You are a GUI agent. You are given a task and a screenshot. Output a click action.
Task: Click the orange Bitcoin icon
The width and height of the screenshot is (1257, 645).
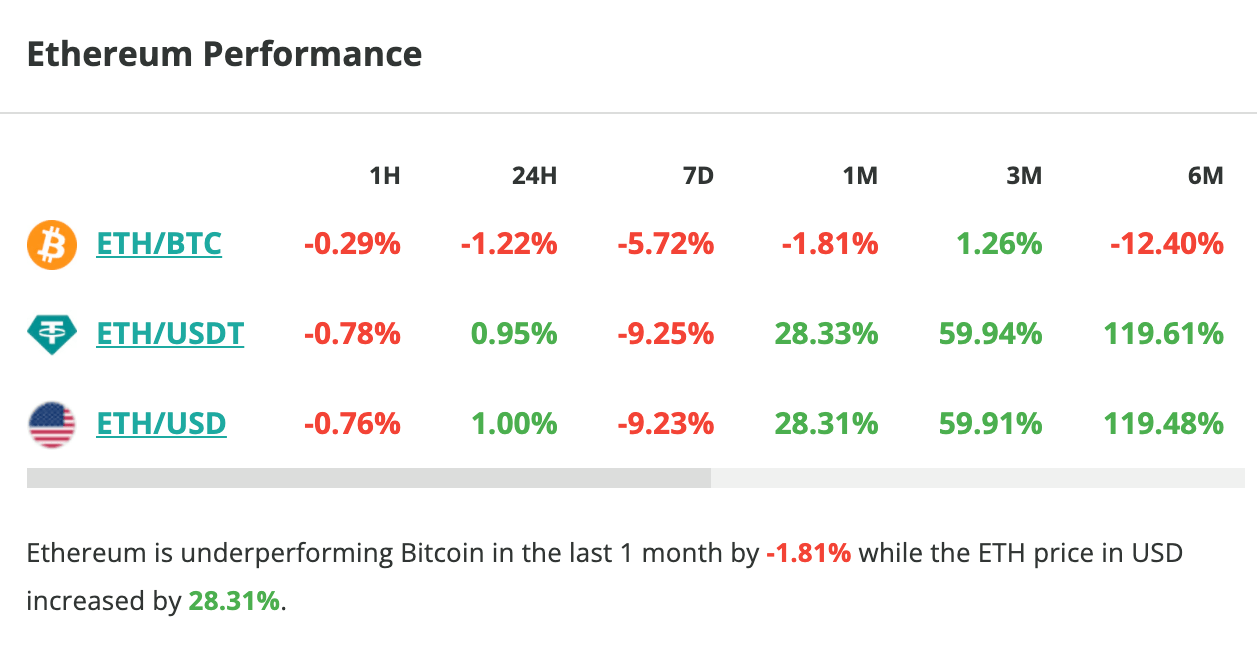[51, 245]
